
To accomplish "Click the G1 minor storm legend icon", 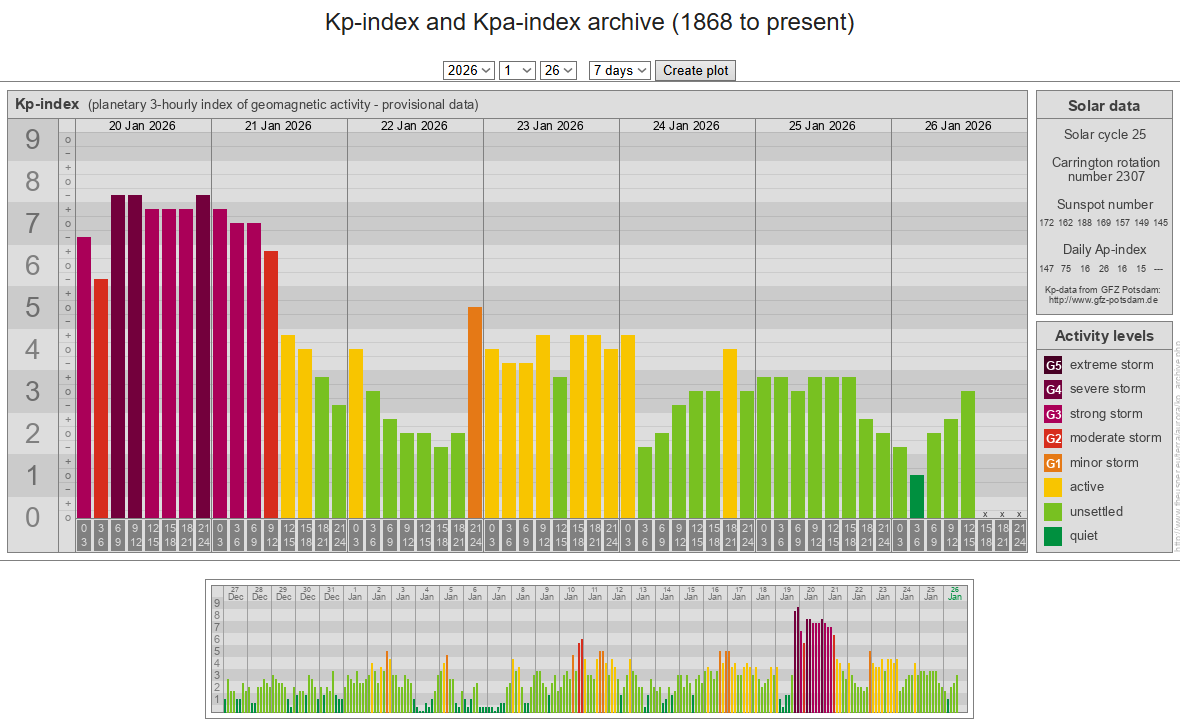I will [1053, 463].
